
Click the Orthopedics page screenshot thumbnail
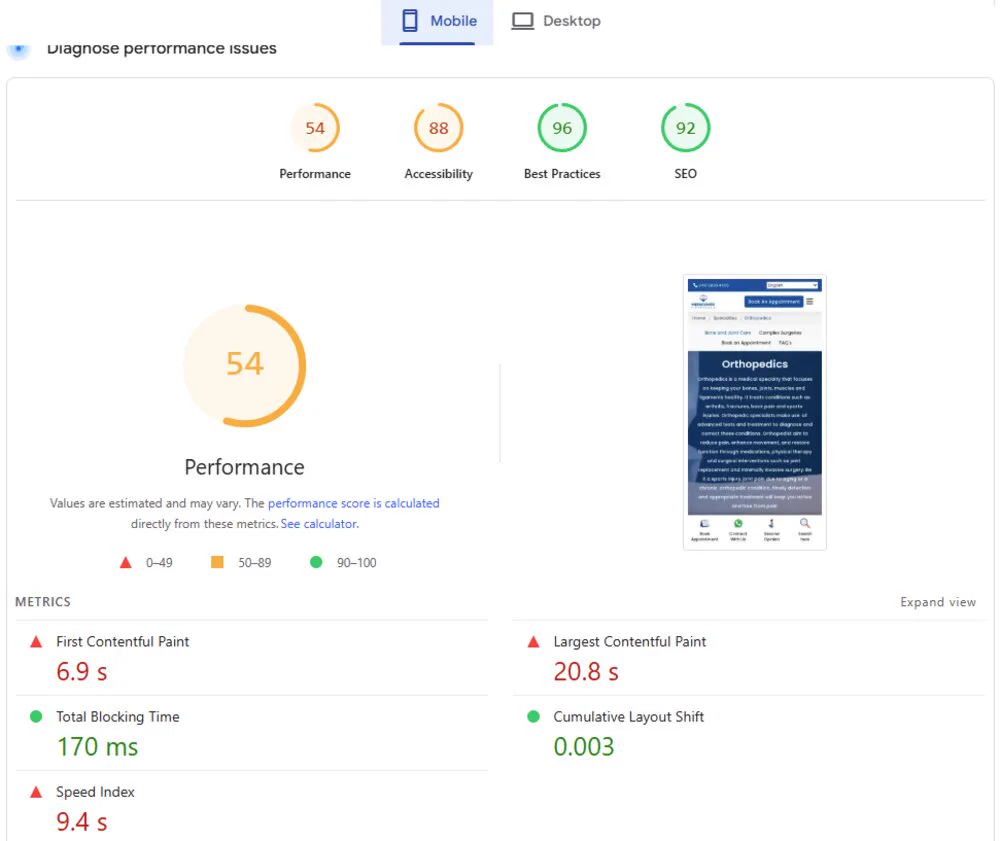(x=754, y=412)
